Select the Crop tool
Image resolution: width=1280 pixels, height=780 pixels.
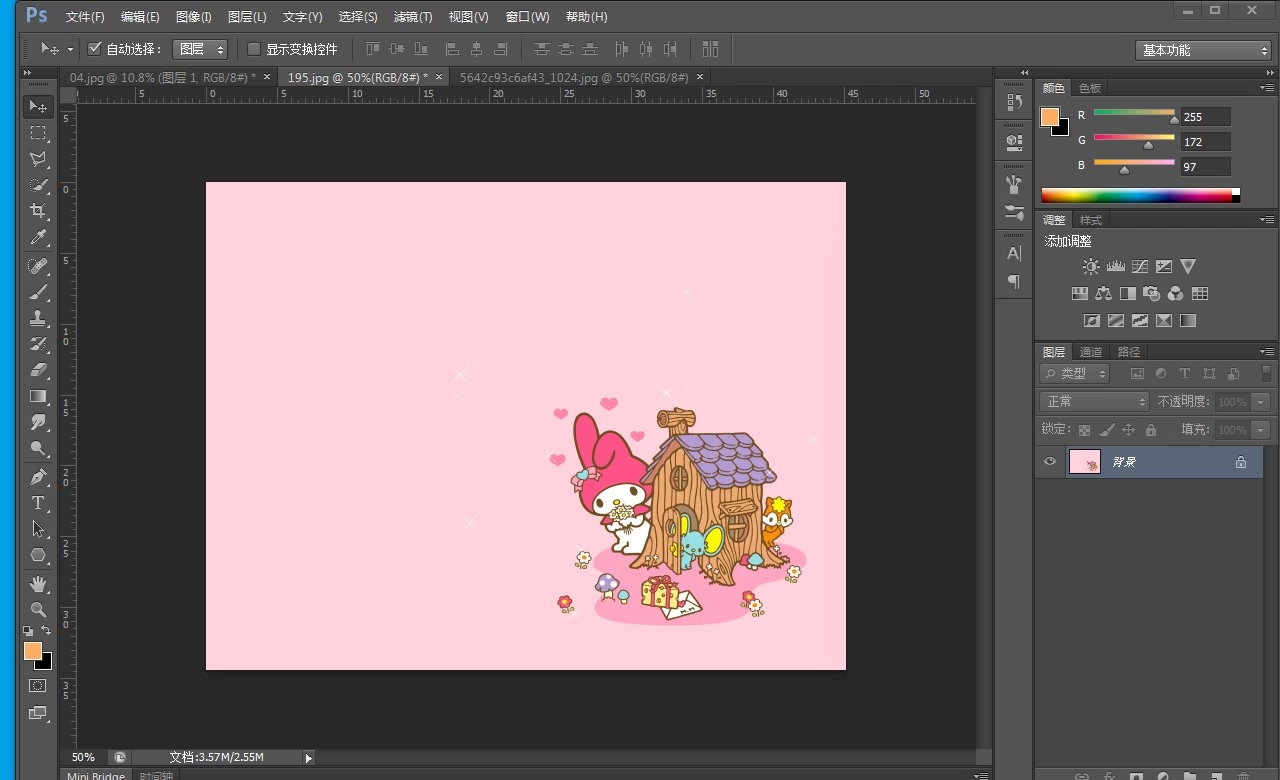click(38, 211)
